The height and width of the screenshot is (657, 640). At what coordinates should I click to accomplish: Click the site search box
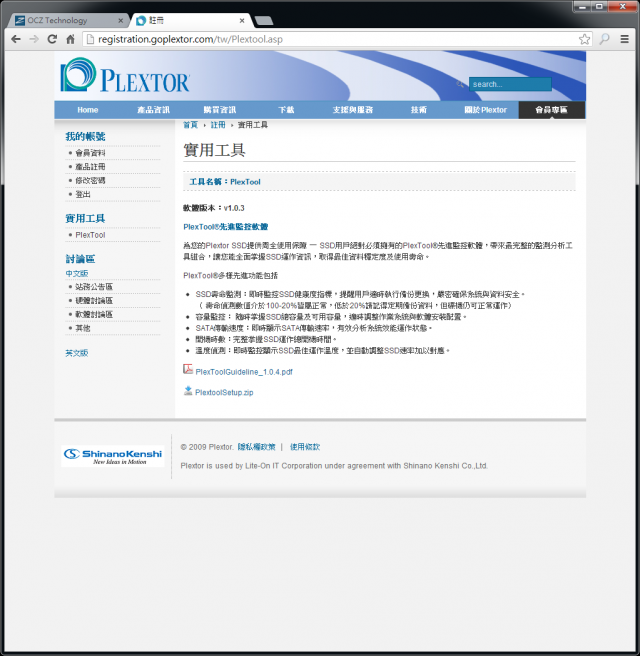point(510,84)
